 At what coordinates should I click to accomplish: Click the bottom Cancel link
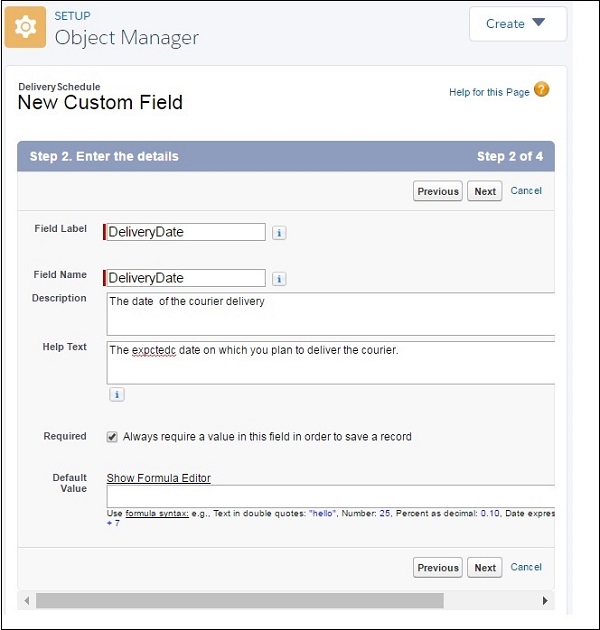(x=526, y=567)
